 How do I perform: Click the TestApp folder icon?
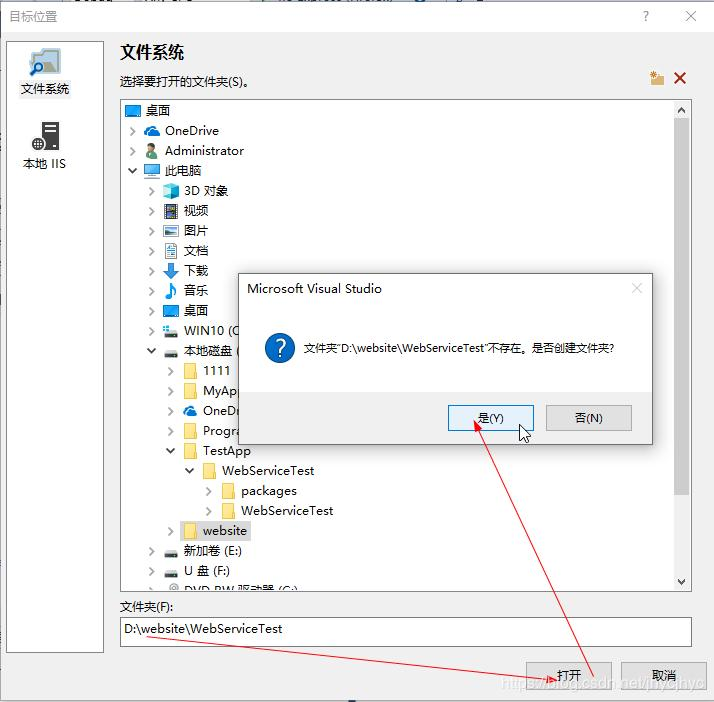pyautogui.click(x=190, y=451)
